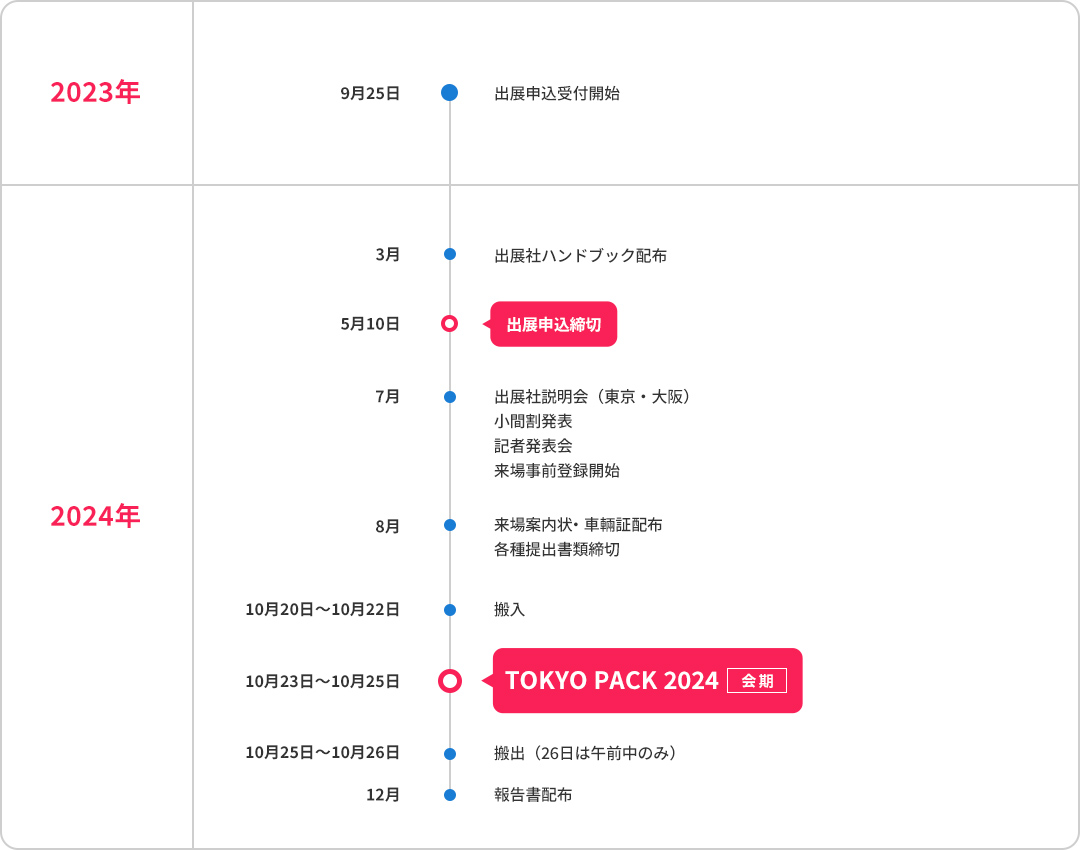Viewport: 1080px width, 850px height.
Task: Select the red ring marker at 5月10日
Action: (450, 323)
